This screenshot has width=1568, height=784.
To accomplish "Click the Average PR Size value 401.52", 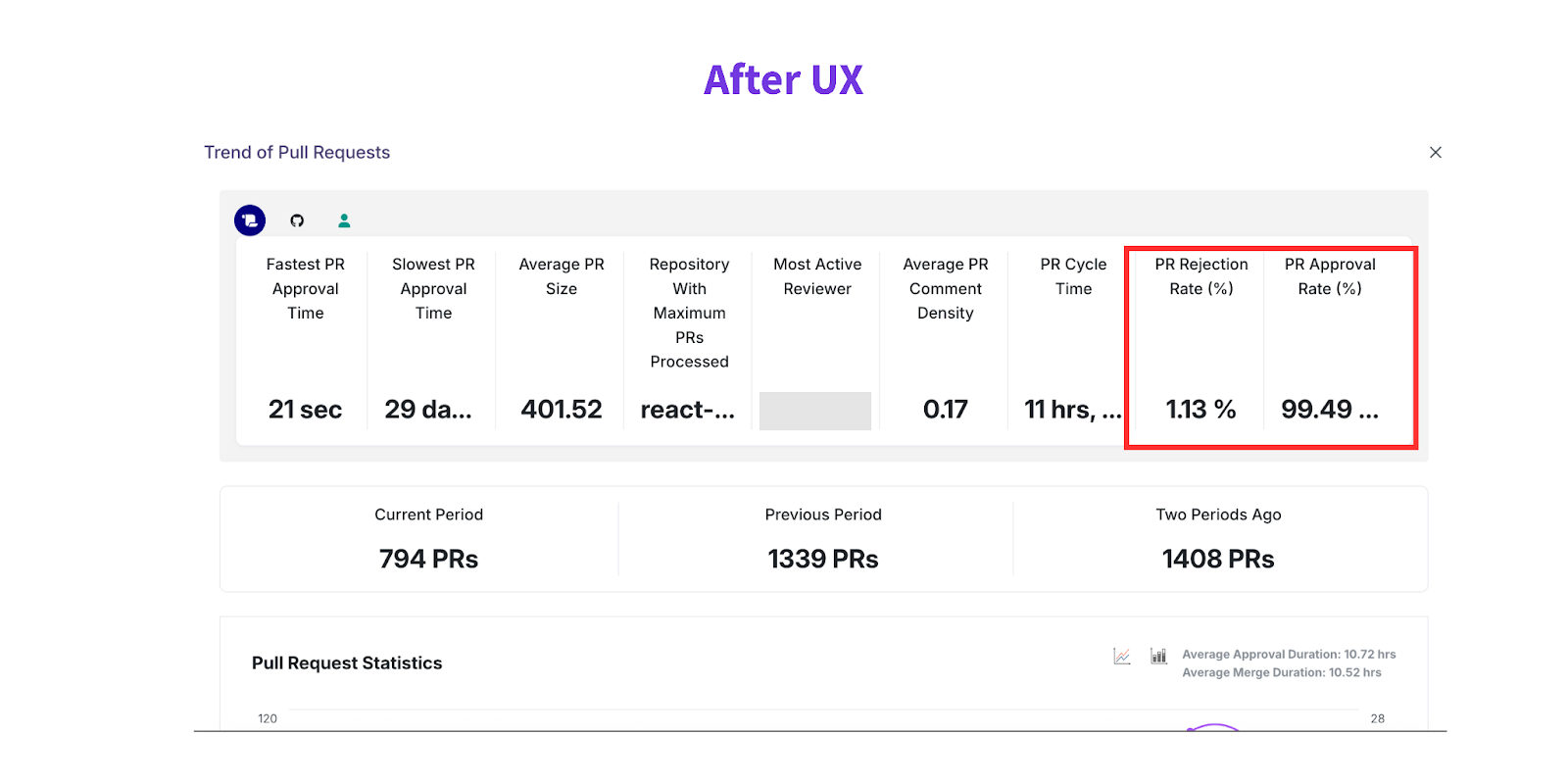I will 562,410.
